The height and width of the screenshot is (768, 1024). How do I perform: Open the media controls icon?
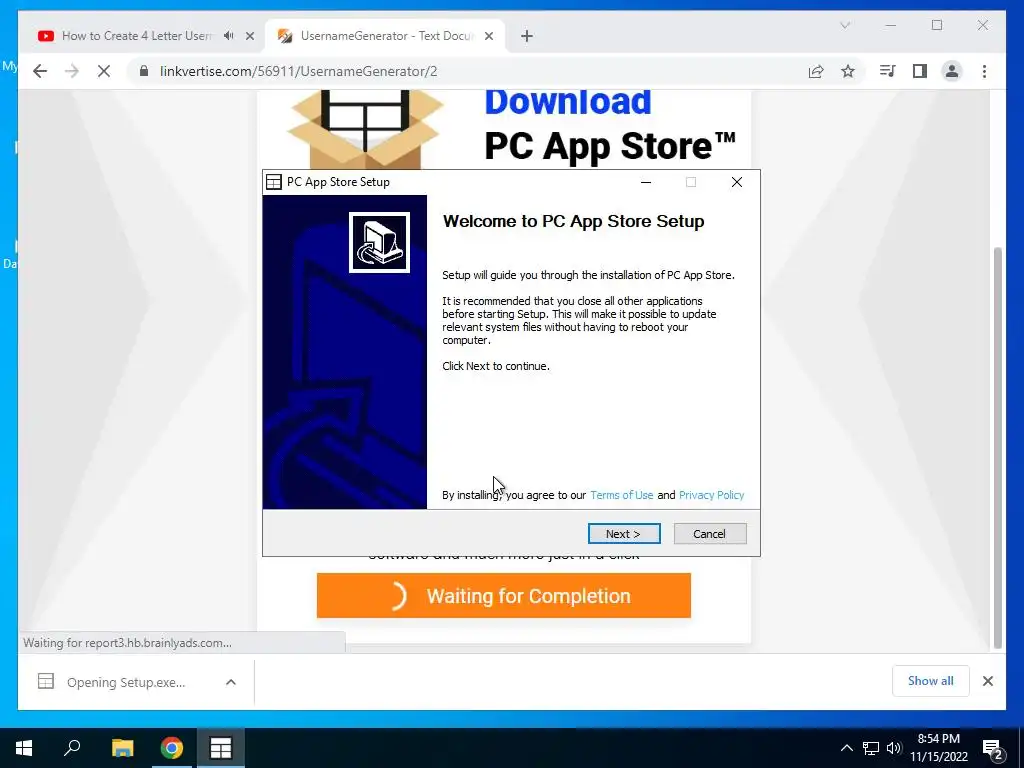tap(888, 71)
